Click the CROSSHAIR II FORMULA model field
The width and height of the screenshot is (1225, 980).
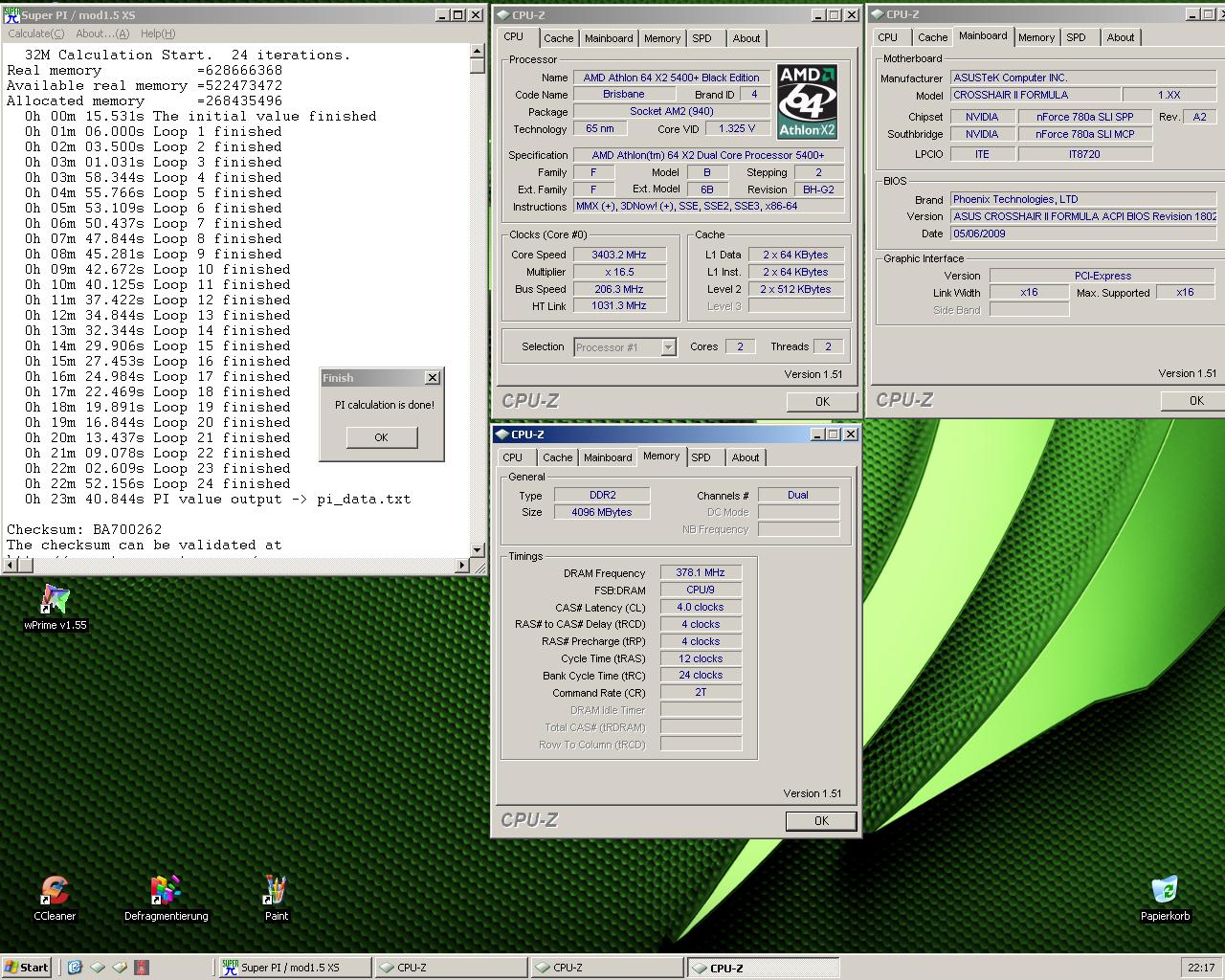tap(1034, 96)
